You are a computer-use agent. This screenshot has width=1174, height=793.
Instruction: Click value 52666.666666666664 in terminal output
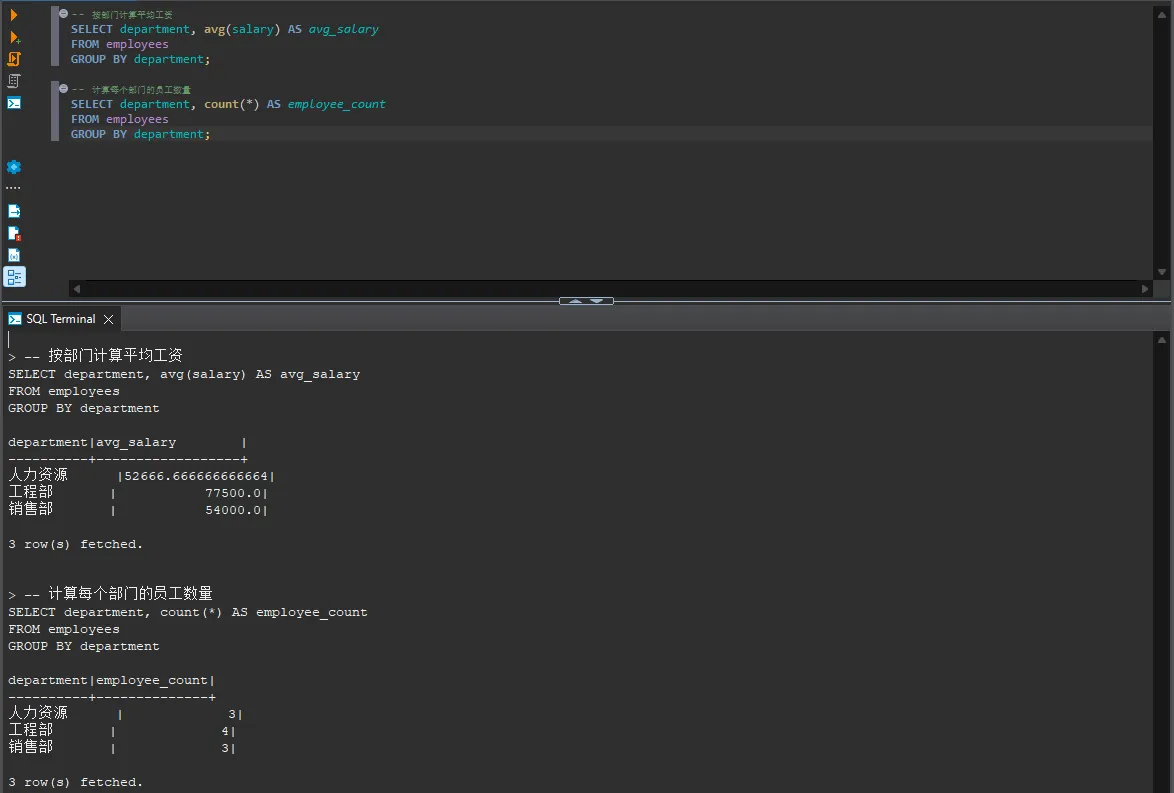(x=196, y=476)
